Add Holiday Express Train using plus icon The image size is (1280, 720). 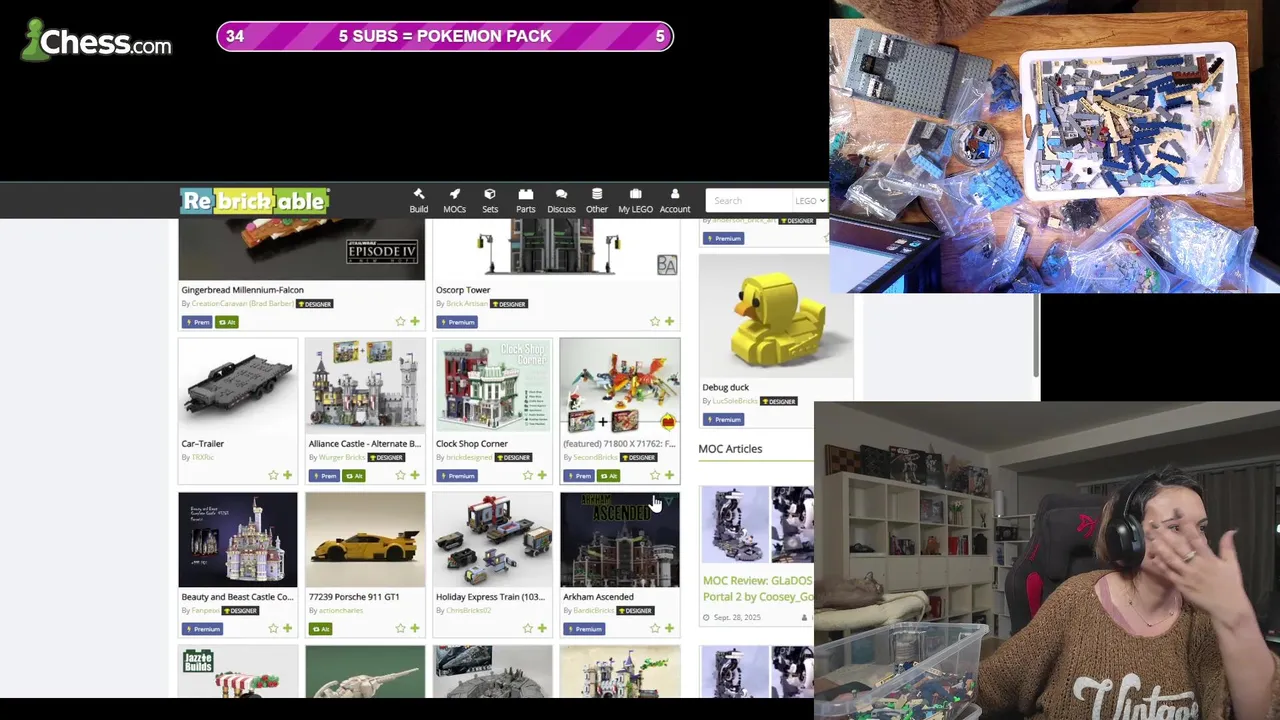[x=542, y=629]
